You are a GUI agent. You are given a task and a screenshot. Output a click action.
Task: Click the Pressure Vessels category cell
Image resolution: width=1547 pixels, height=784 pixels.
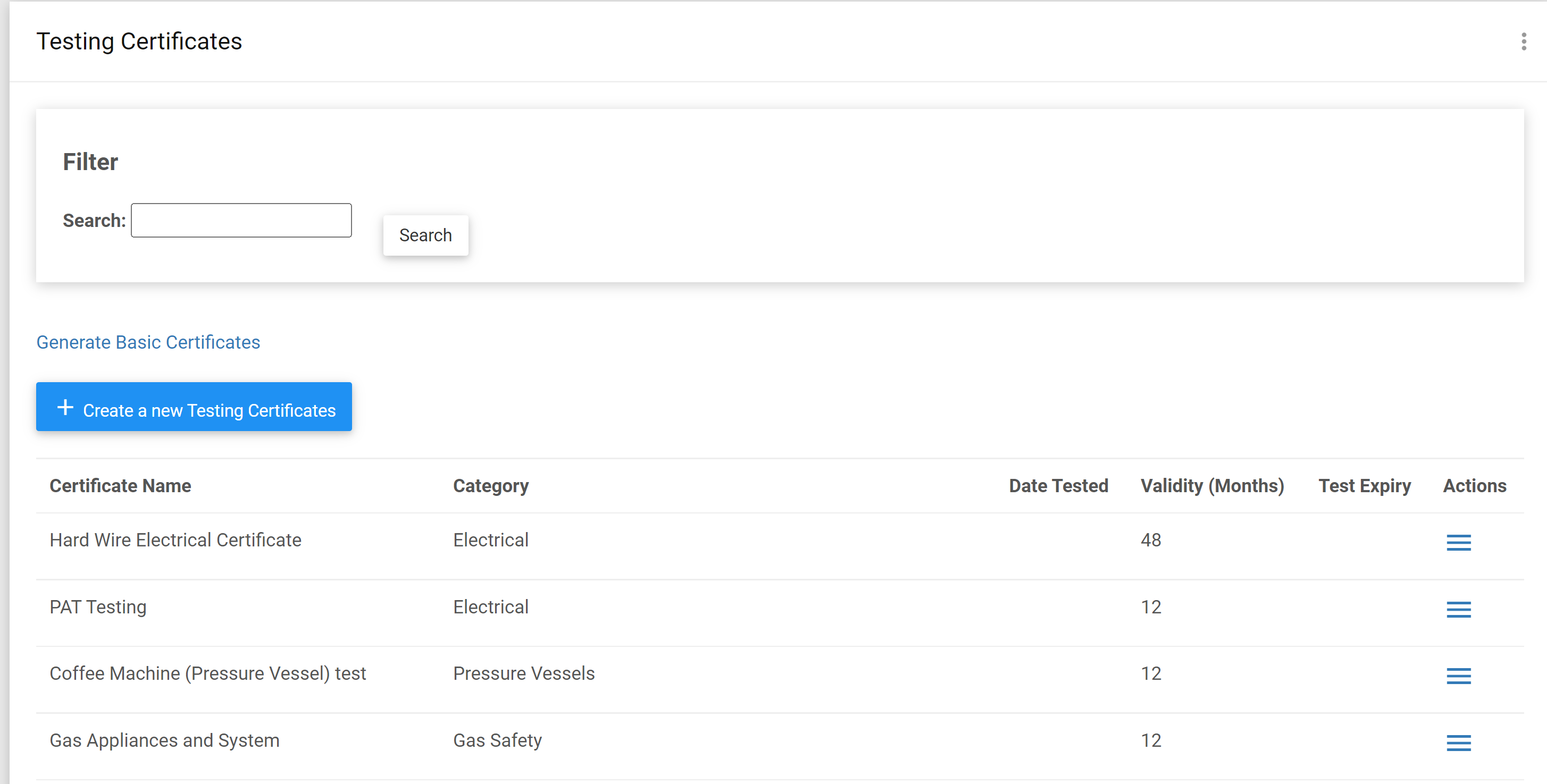pos(523,673)
